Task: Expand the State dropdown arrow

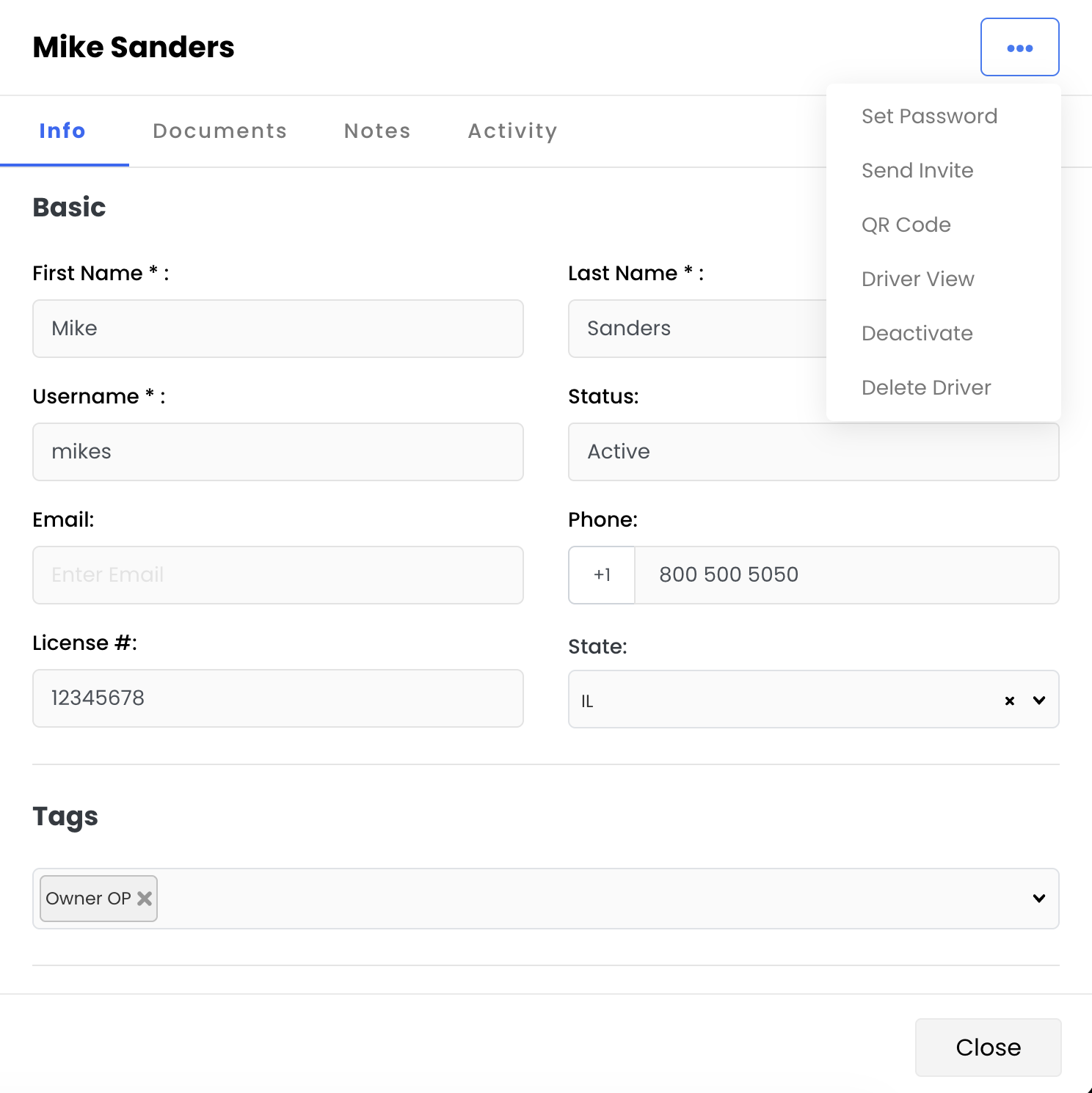Action: click(1039, 701)
